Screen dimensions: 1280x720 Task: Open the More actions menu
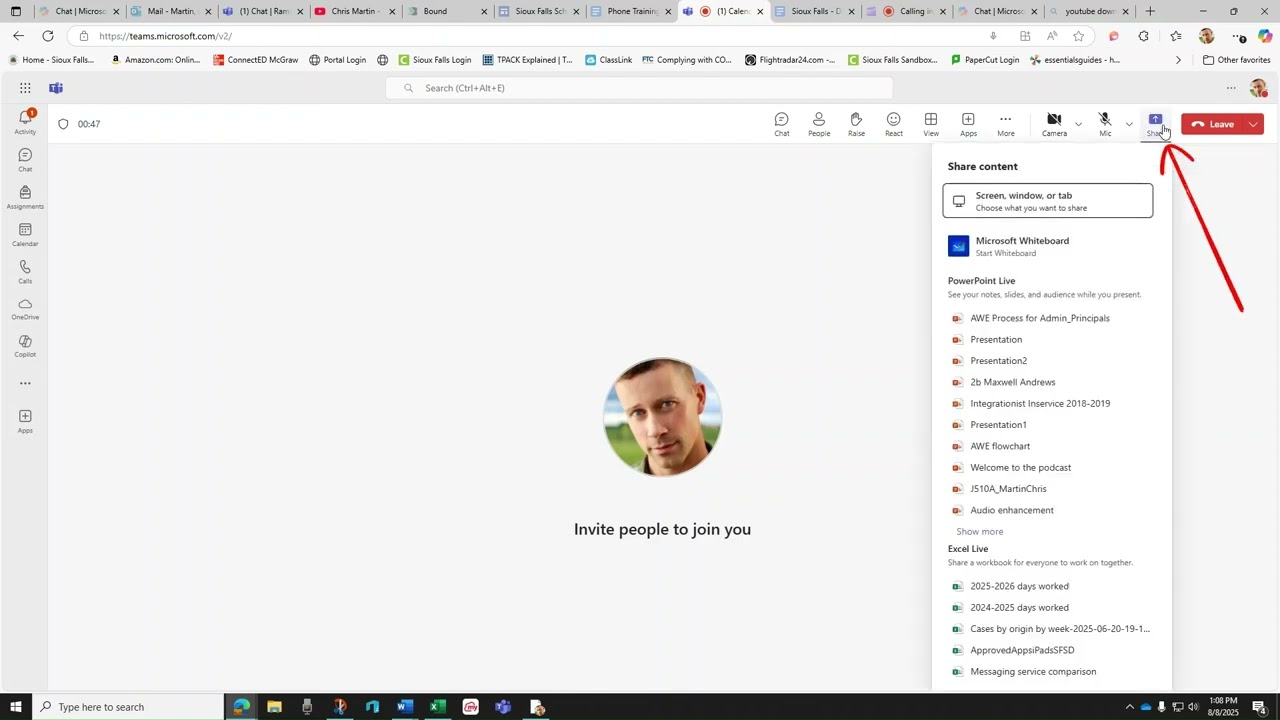tap(1006, 124)
